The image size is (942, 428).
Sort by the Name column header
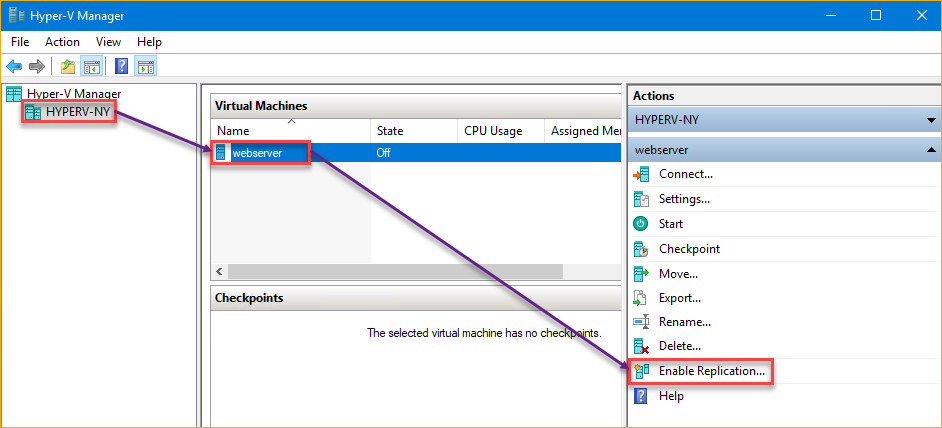291,130
